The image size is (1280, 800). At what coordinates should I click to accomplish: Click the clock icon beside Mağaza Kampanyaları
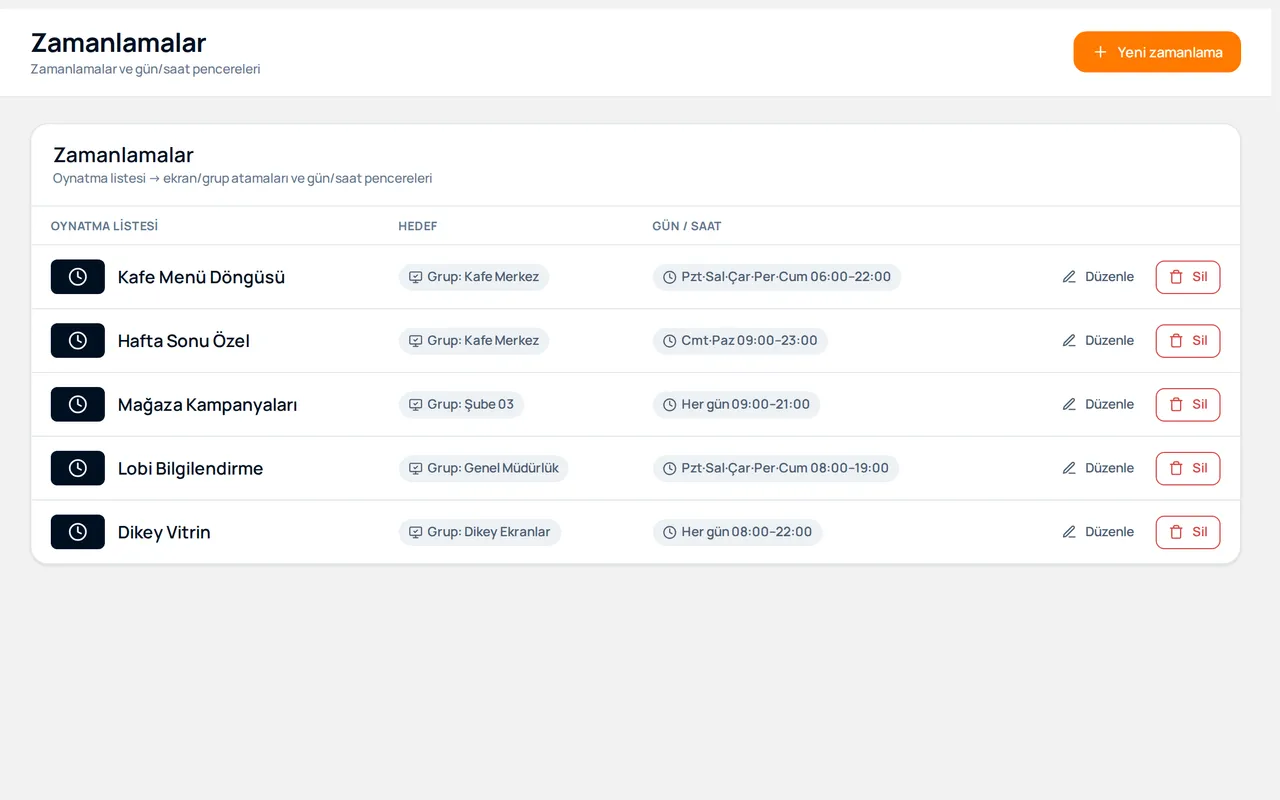point(78,404)
